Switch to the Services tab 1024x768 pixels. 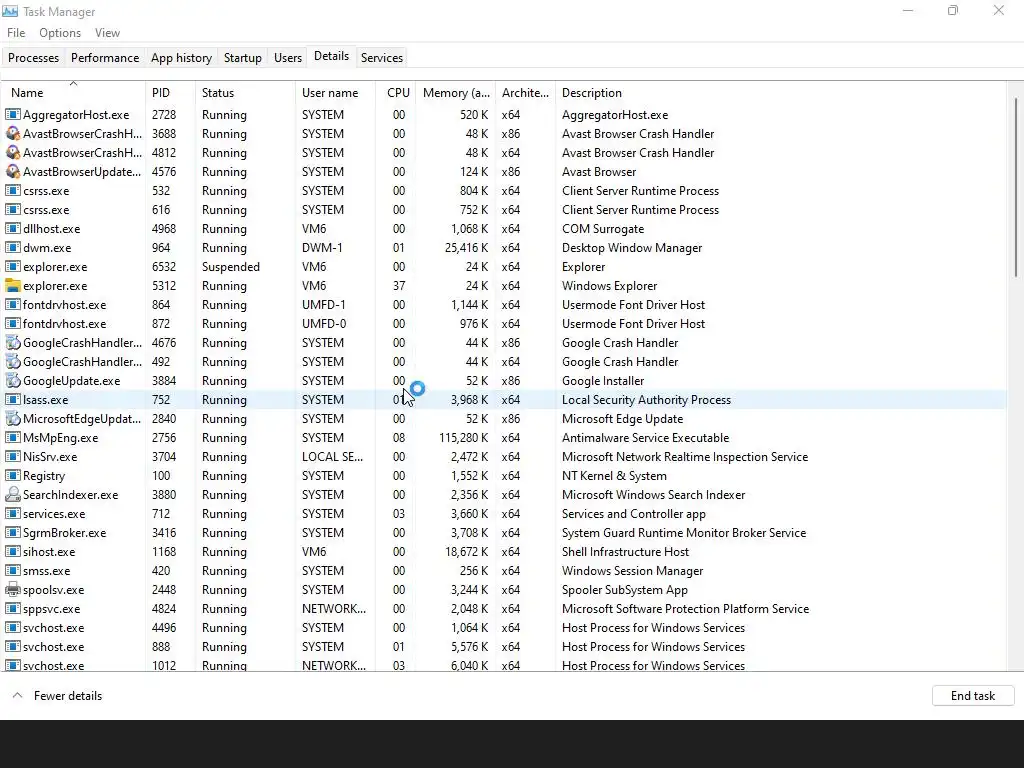coord(381,57)
